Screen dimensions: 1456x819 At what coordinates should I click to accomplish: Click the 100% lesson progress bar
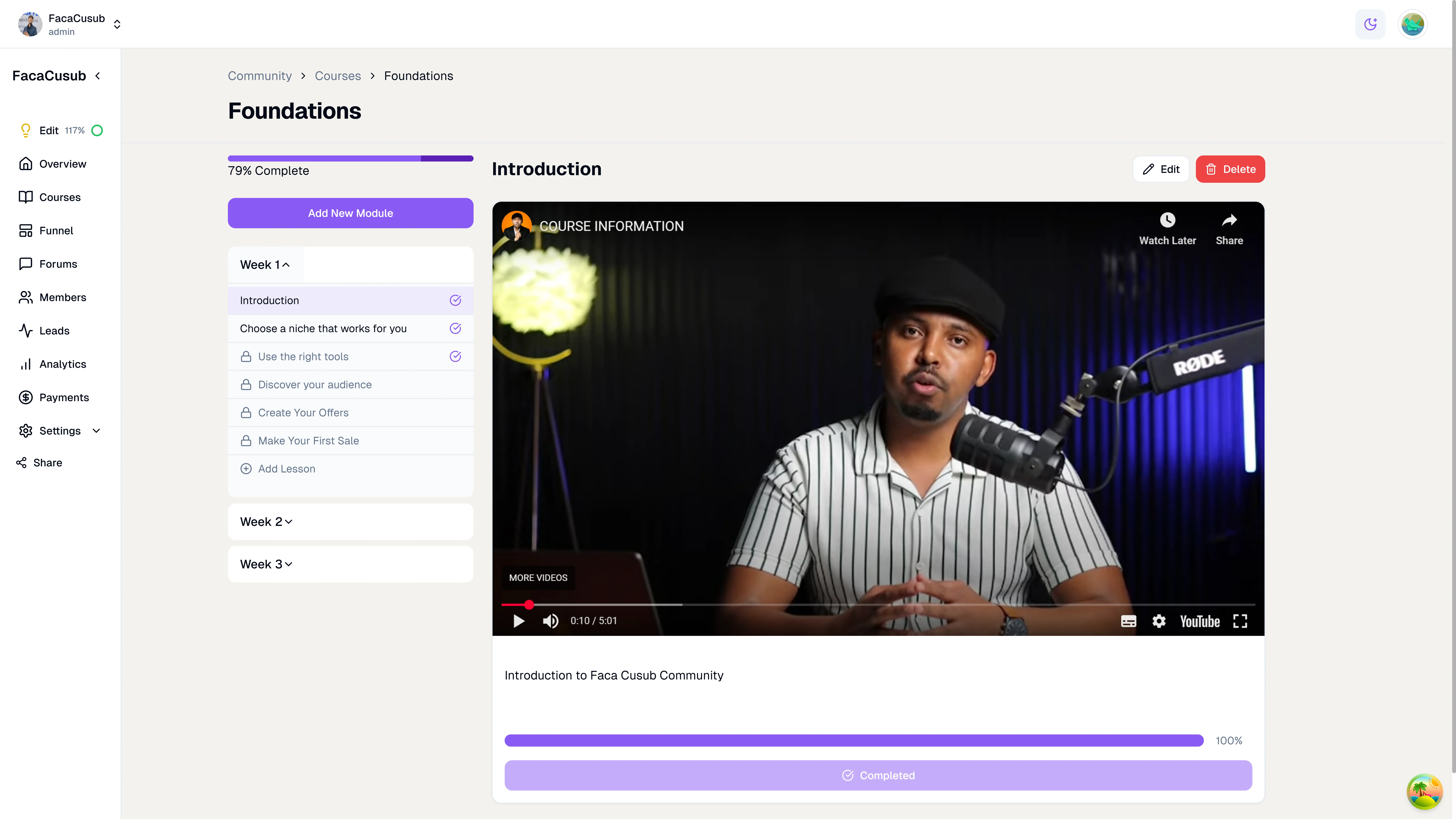[x=854, y=741]
